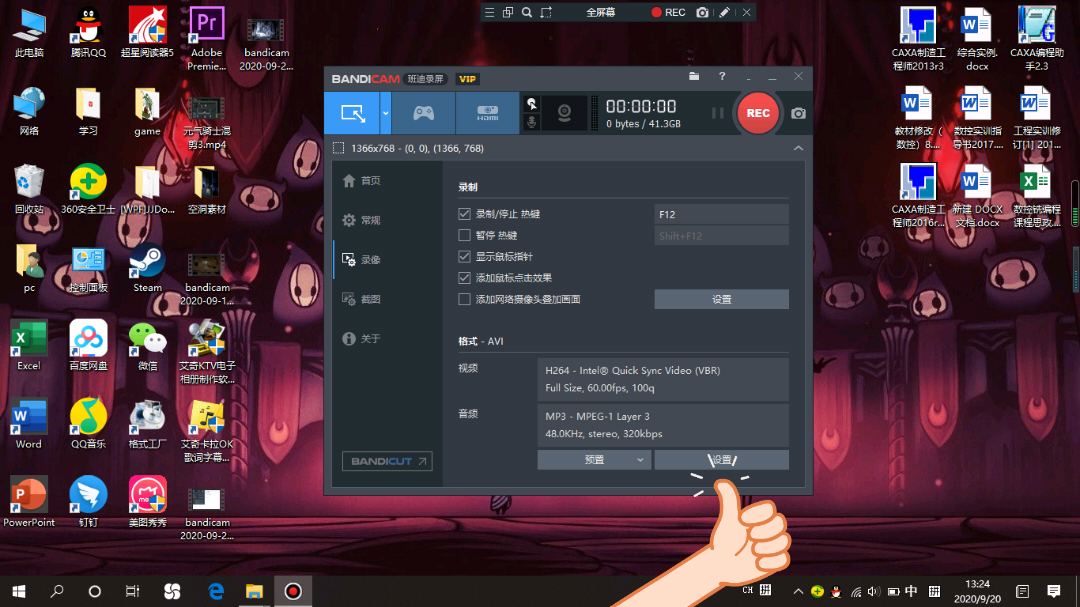The width and height of the screenshot is (1080, 607).
Task: Click the VIP badge in Bandicam title
Action: tap(467, 79)
